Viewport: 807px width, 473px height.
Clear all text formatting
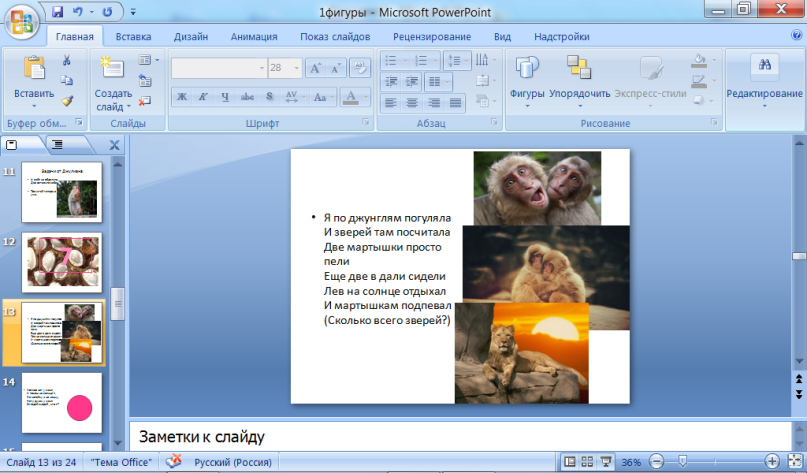click(x=360, y=68)
